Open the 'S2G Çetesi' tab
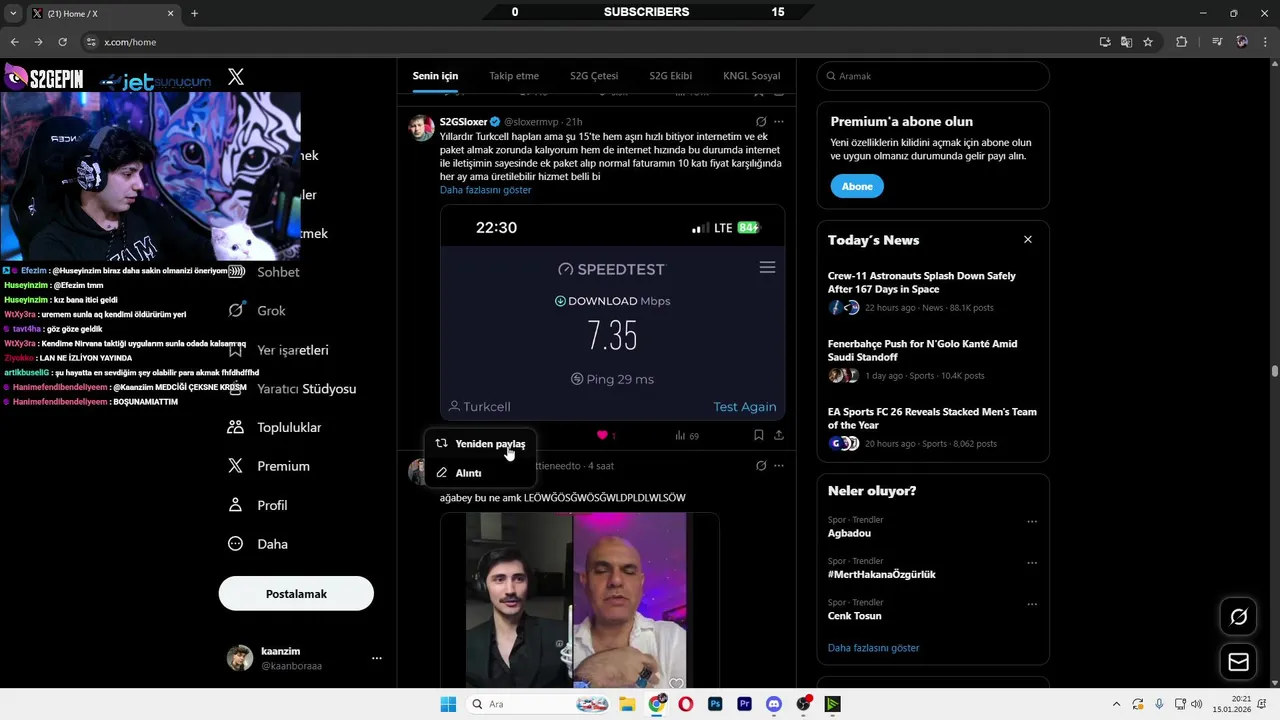 [x=594, y=76]
